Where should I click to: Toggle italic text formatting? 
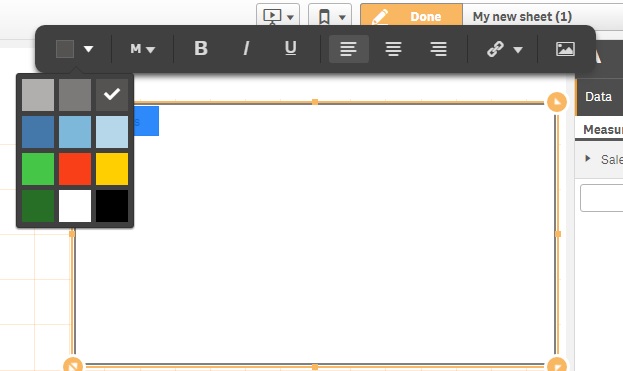point(246,48)
